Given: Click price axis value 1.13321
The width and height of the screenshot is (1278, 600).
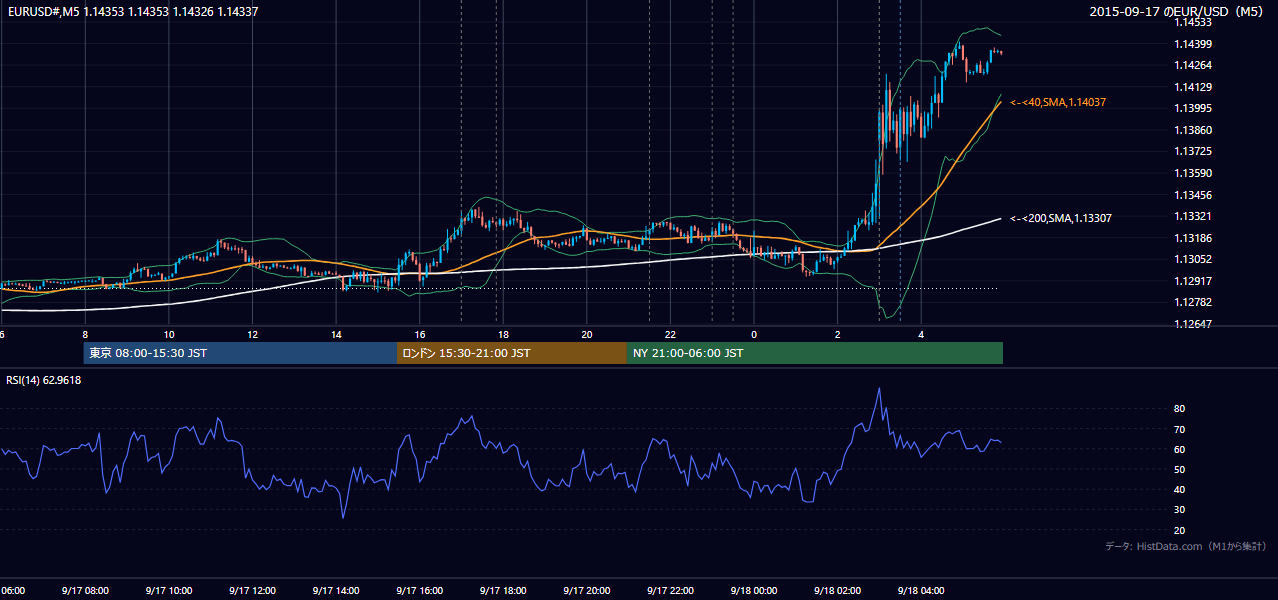Looking at the screenshot, I should [1194, 217].
